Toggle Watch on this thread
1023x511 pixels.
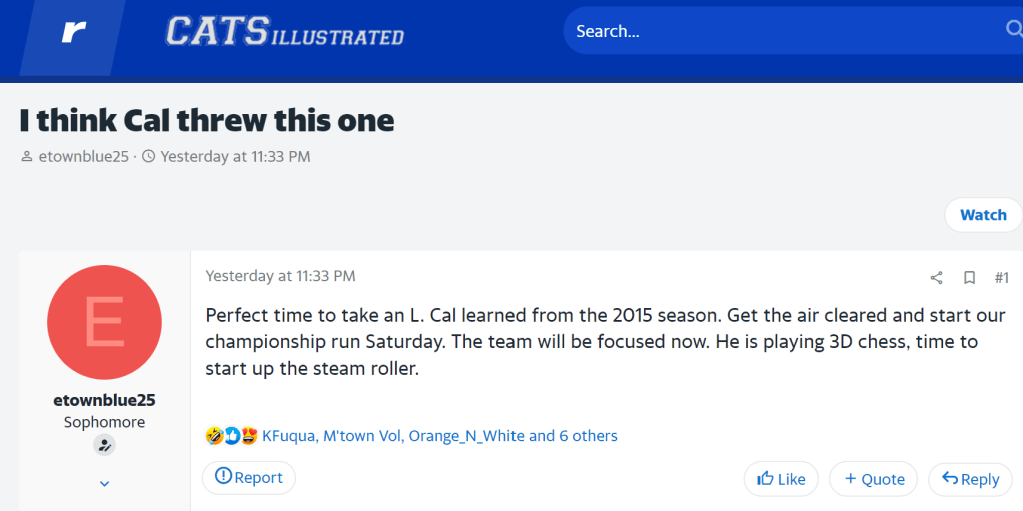pyautogui.click(x=982, y=215)
